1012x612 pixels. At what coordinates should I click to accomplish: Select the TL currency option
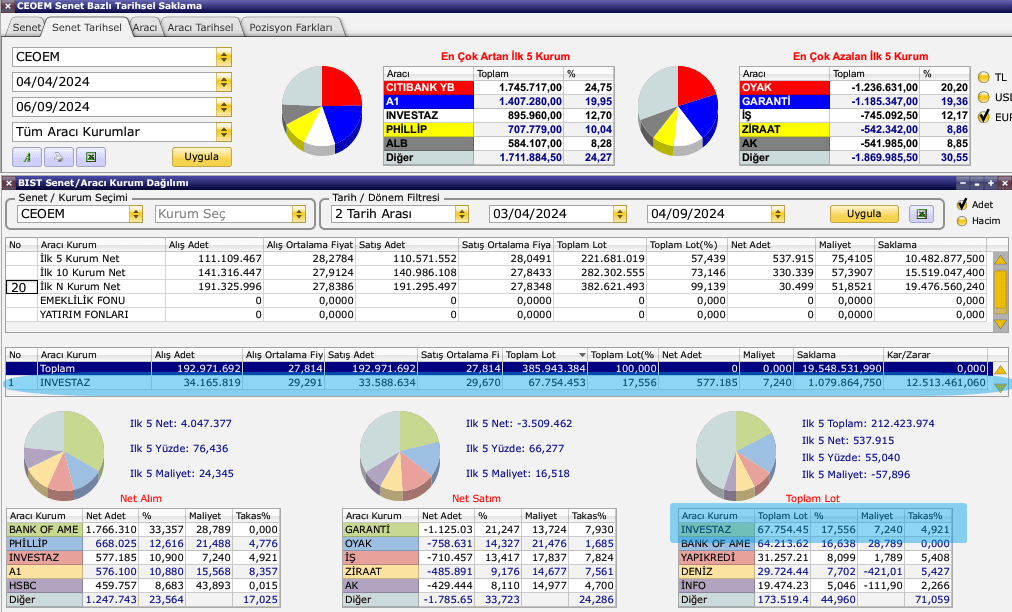[984, 77]
